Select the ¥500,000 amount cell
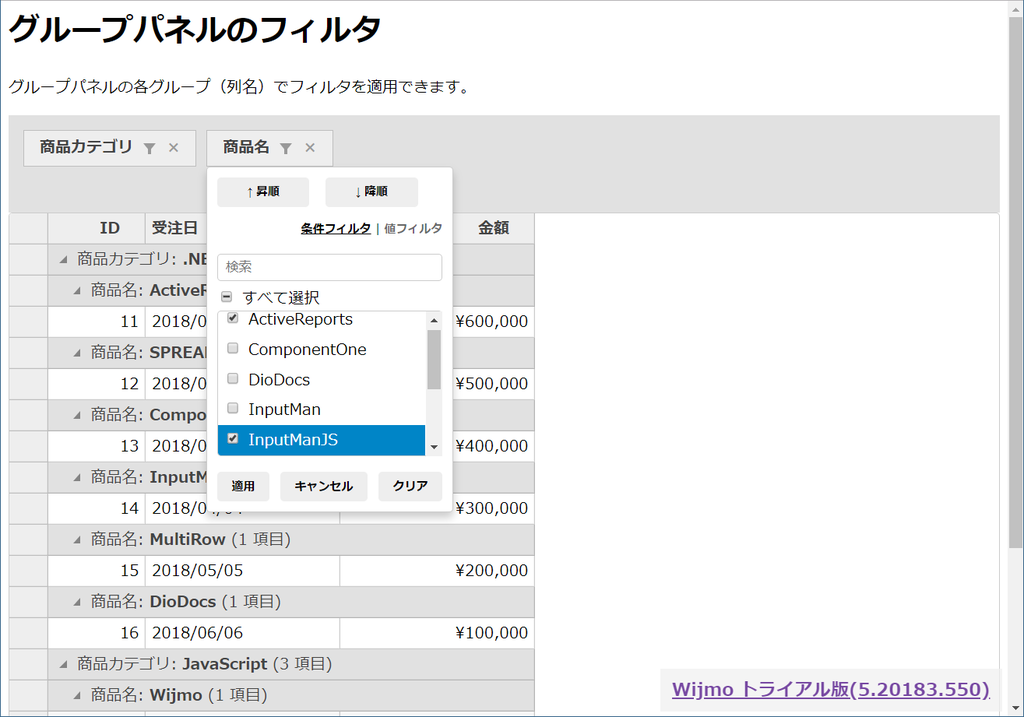Image resolution: width=1024 pixels, height=717 pixels. click(x=493, y=383)
